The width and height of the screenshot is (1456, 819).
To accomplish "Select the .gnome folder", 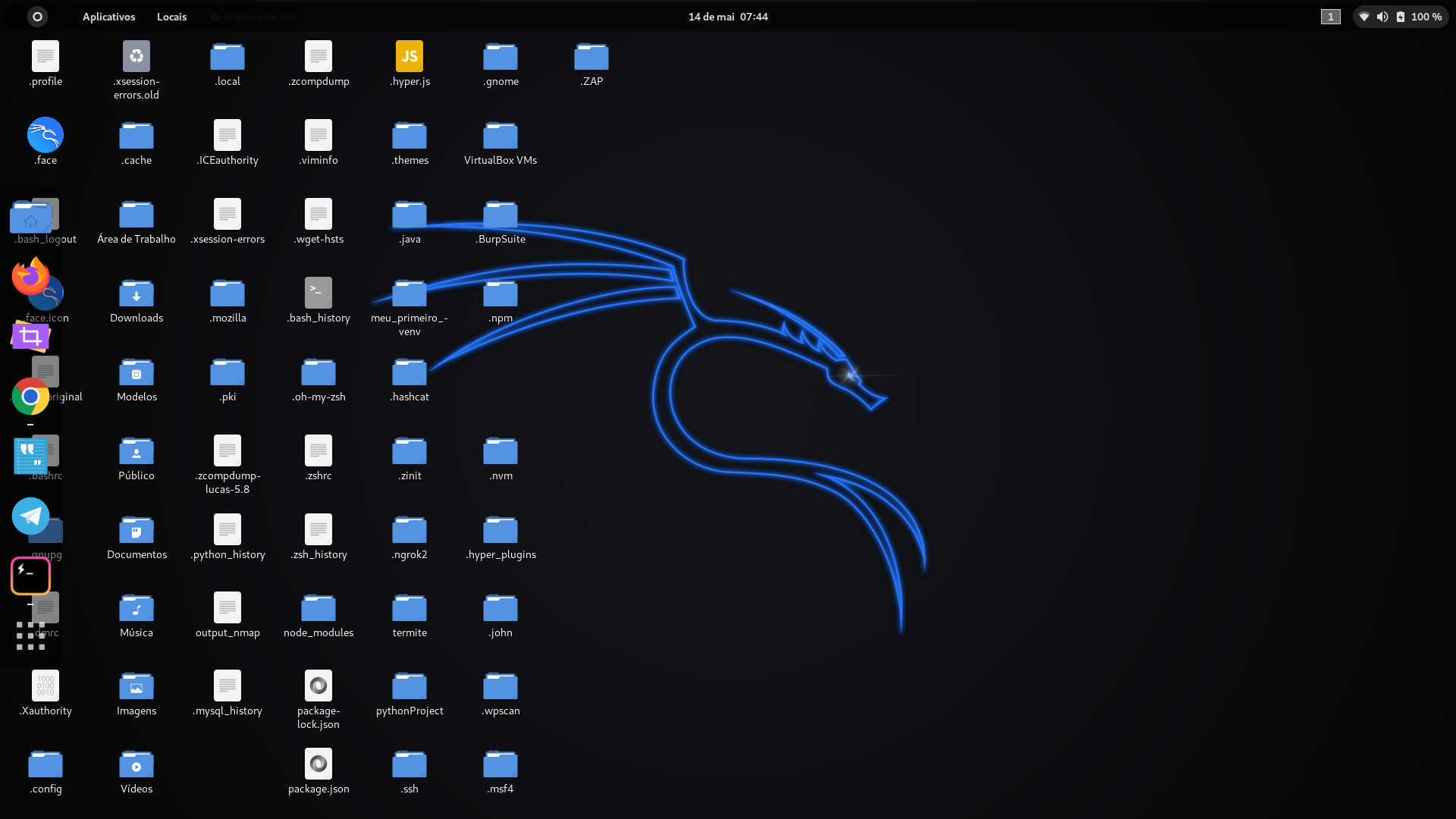I will tap(500, 56).
